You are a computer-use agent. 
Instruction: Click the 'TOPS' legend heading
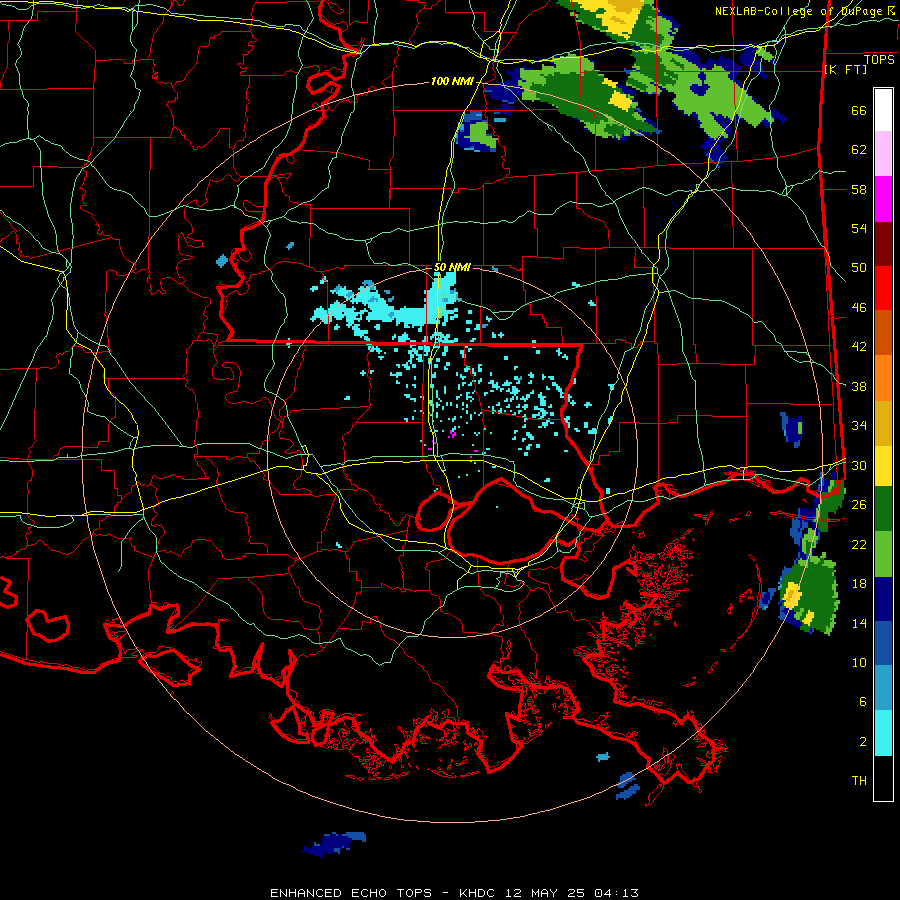pyautogui.click(x=879, y=60)
